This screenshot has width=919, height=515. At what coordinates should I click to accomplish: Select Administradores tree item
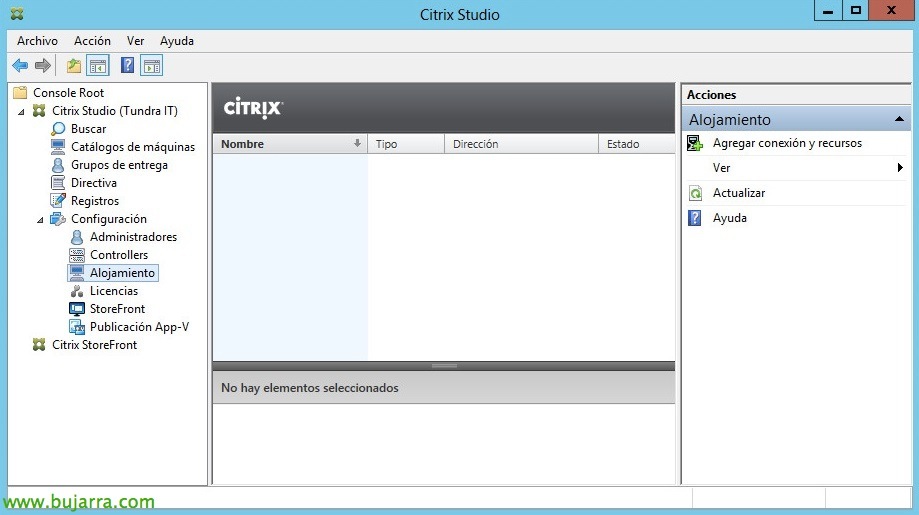point(133,237)
